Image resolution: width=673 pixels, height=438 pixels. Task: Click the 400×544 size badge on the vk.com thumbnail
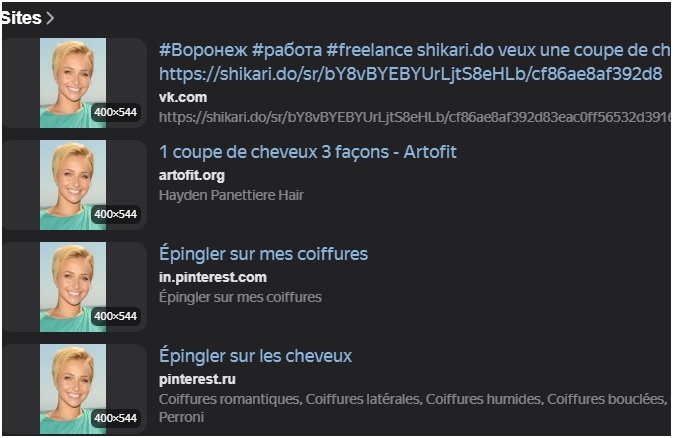115,112
